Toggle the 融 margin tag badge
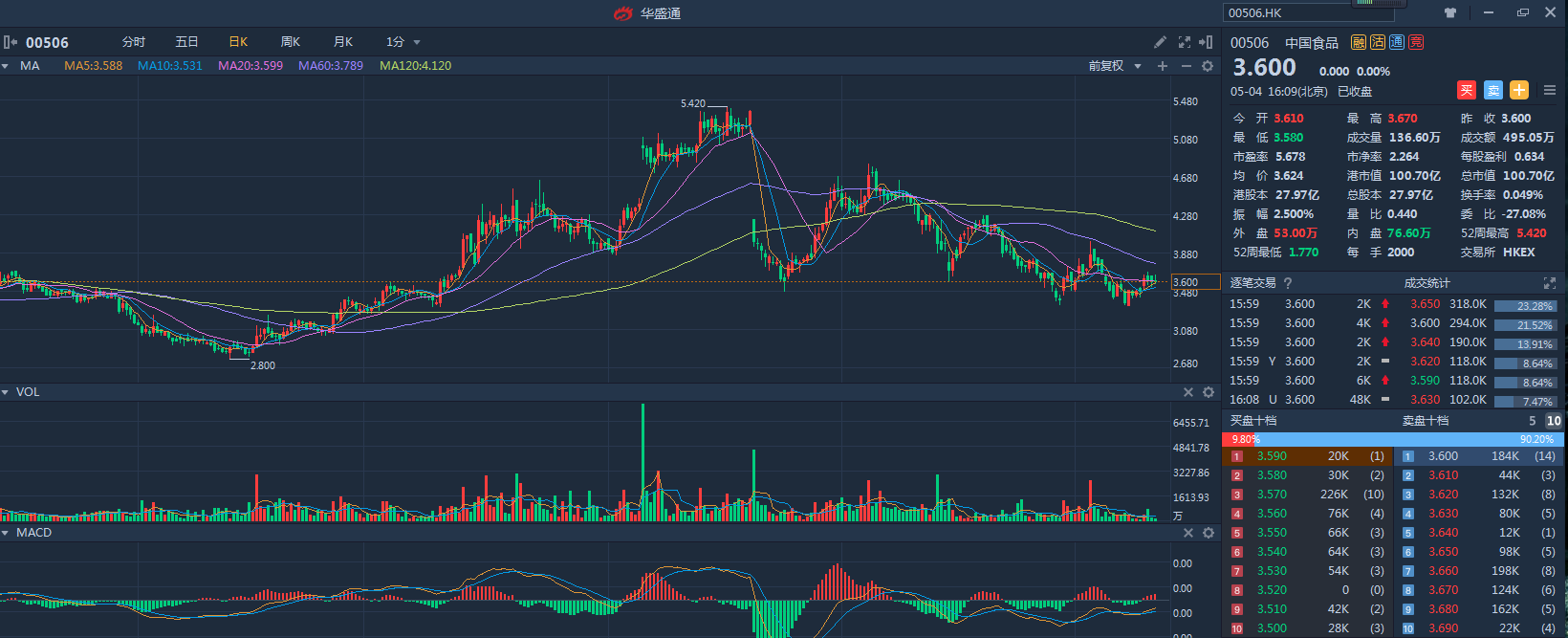Screen dimensions: 1568x638 pos(1359,42)
